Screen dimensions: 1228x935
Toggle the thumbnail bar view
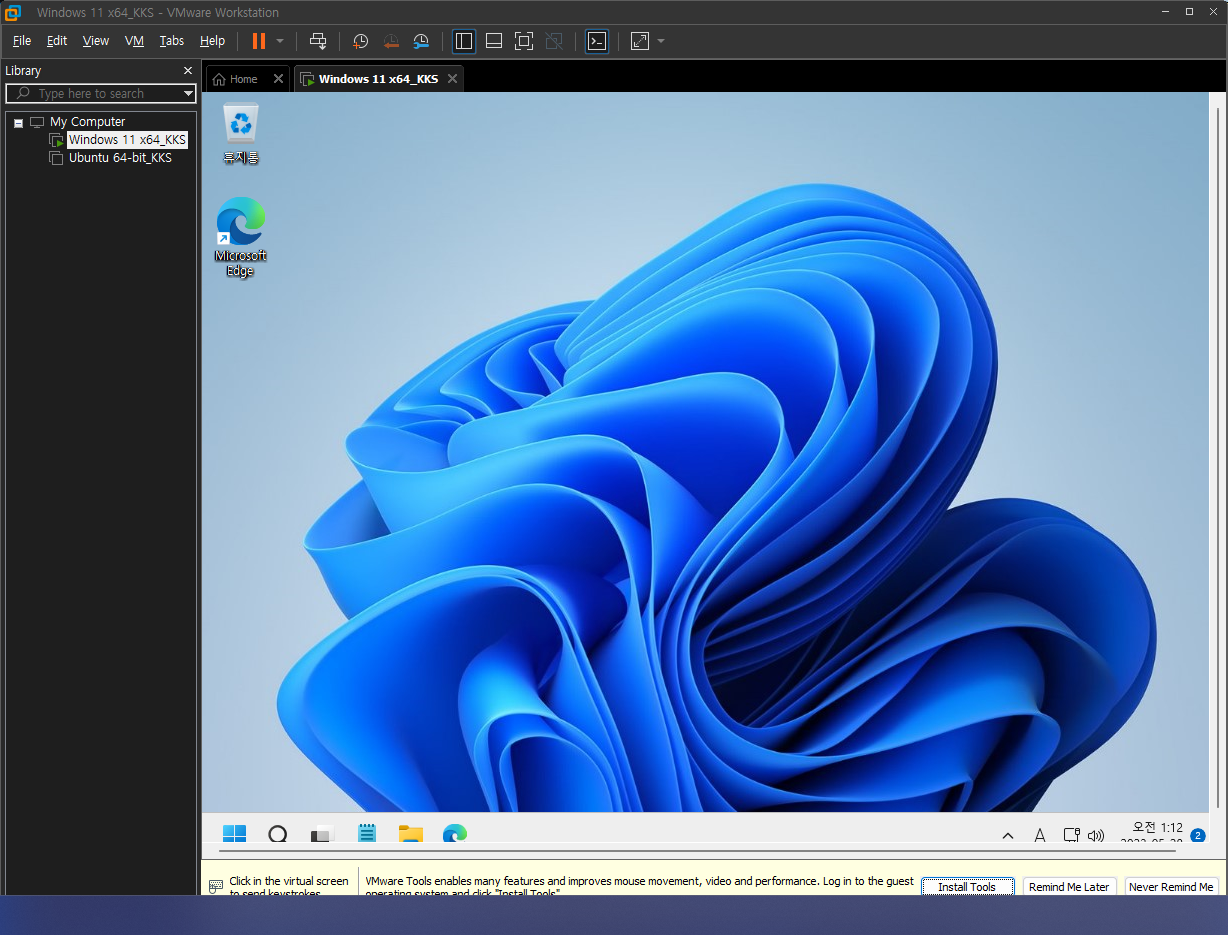[494, 41]
